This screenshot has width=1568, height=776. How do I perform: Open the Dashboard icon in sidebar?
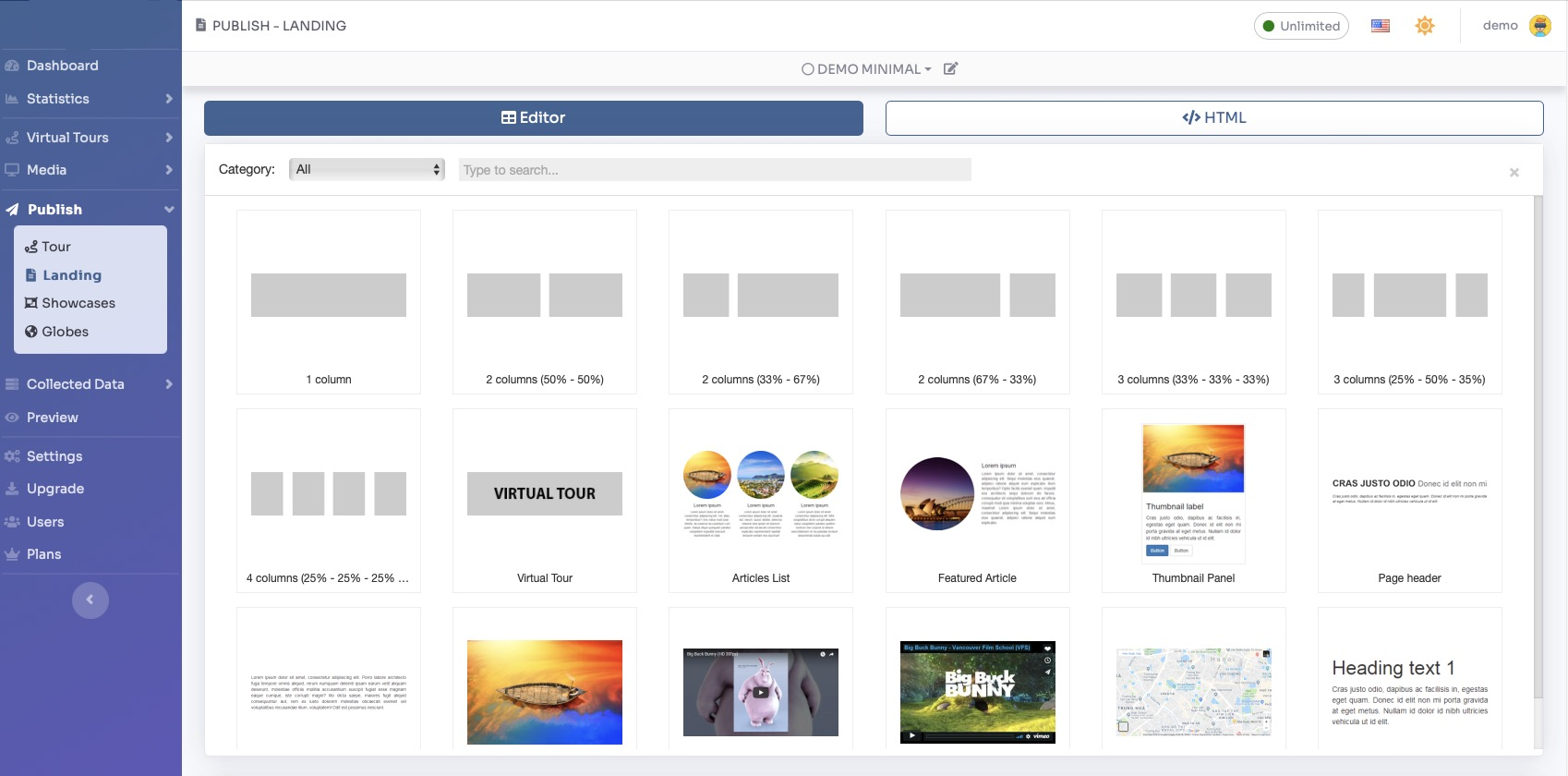(x=12, y=66)
